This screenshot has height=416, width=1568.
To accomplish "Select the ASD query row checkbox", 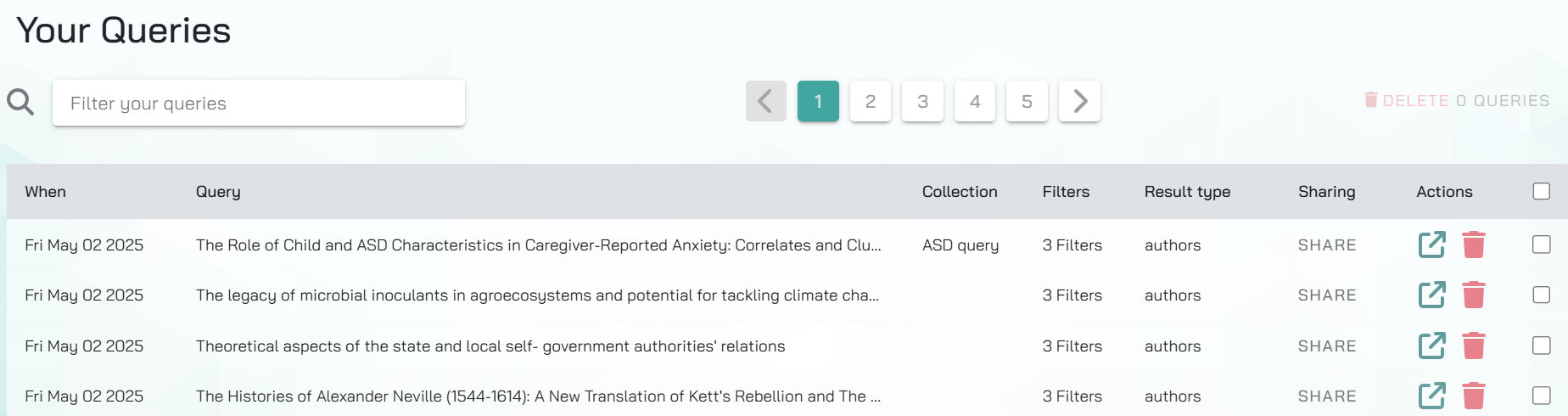I will pos(1542,245).
